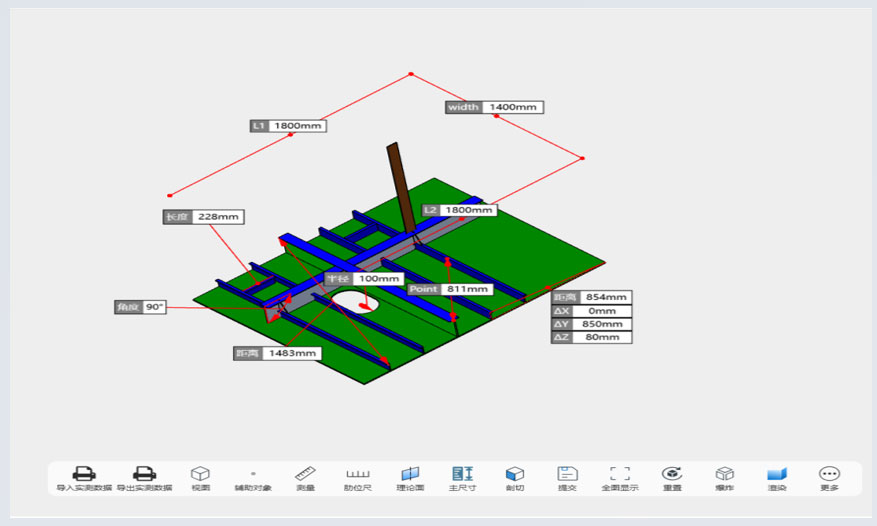Click the 导入实测数据 import icon

(77, 474)
